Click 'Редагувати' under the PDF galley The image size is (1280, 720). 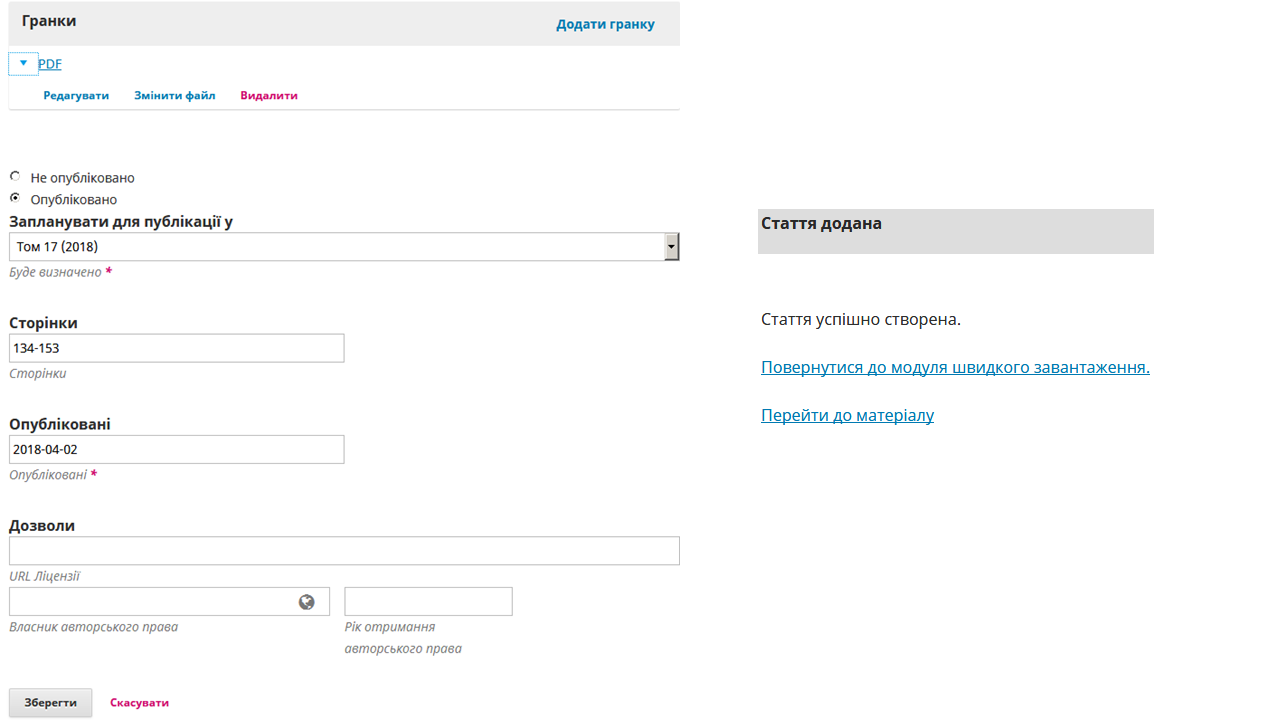click(76, 96)
